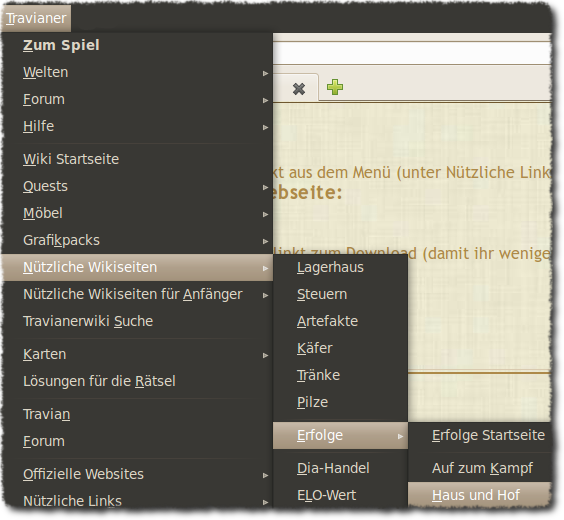Viewport: 564px width, 520px height.
Task: Open the Quests submenu
Action: coord(137,187)
